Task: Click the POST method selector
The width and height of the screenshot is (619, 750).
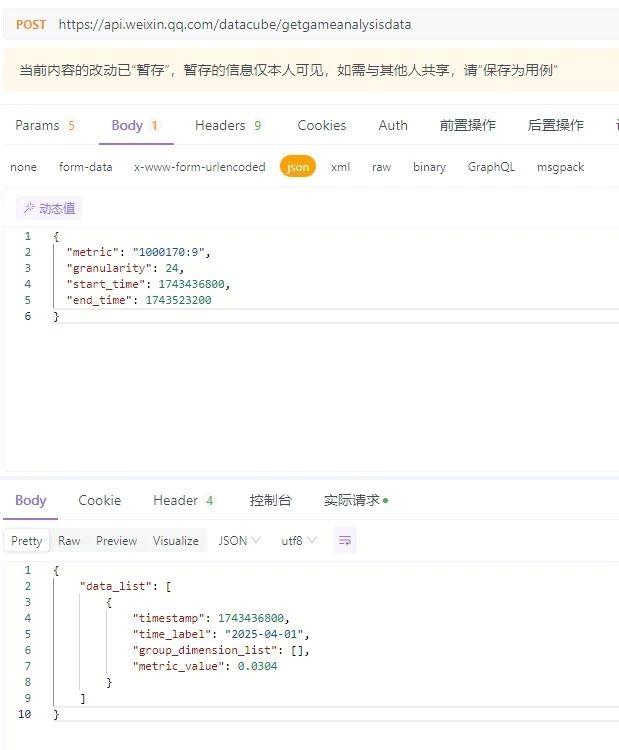Action: click(x=31, y=25)
